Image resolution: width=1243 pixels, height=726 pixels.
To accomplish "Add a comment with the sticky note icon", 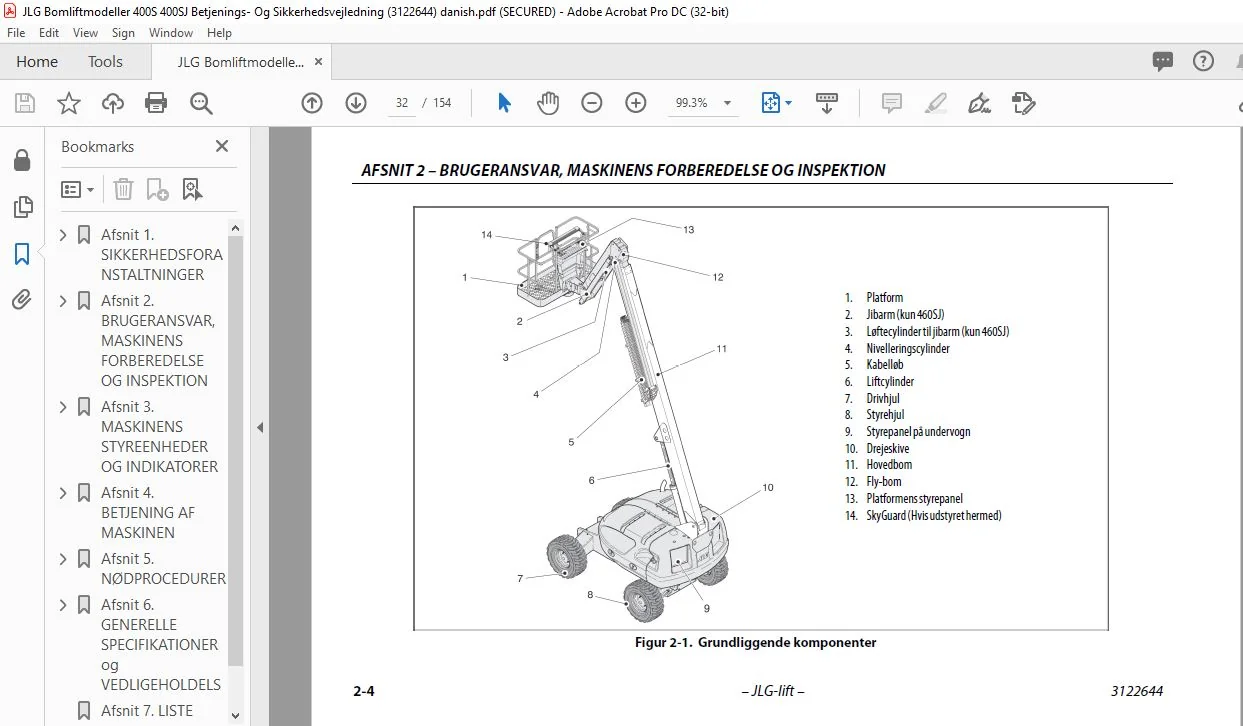I will (x=891, y=103).
